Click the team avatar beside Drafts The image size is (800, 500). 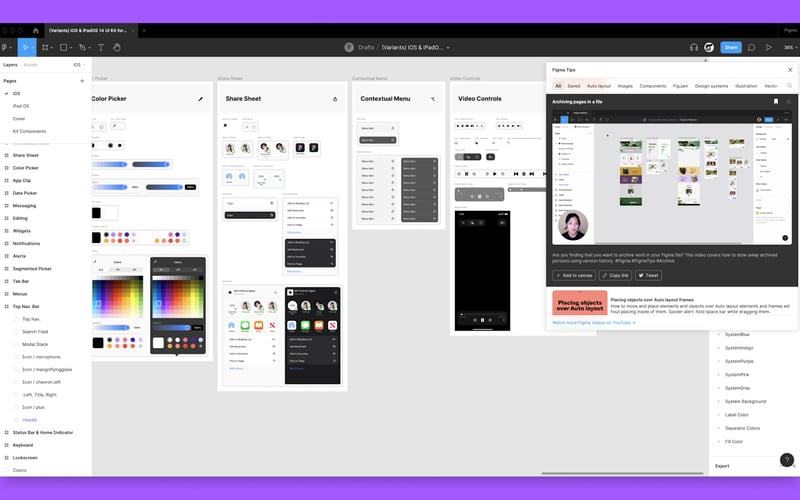[349, 47]
